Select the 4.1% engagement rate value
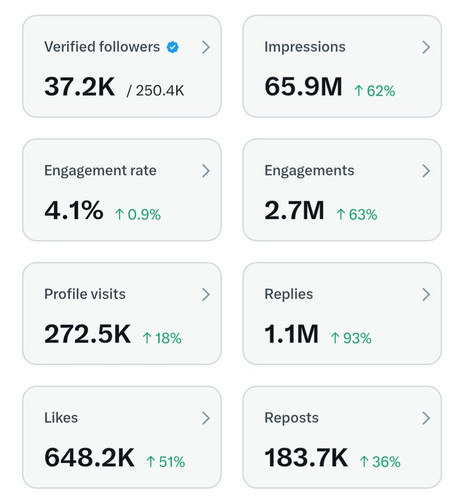 tap(74, 210)
